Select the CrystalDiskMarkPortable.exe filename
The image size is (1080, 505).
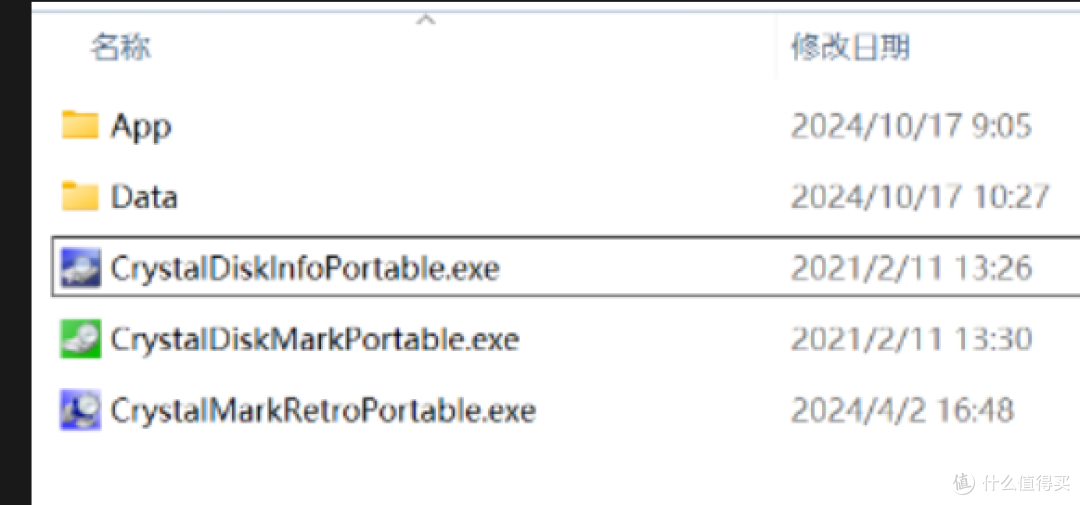pyautogui.click(x=315, y=340)
